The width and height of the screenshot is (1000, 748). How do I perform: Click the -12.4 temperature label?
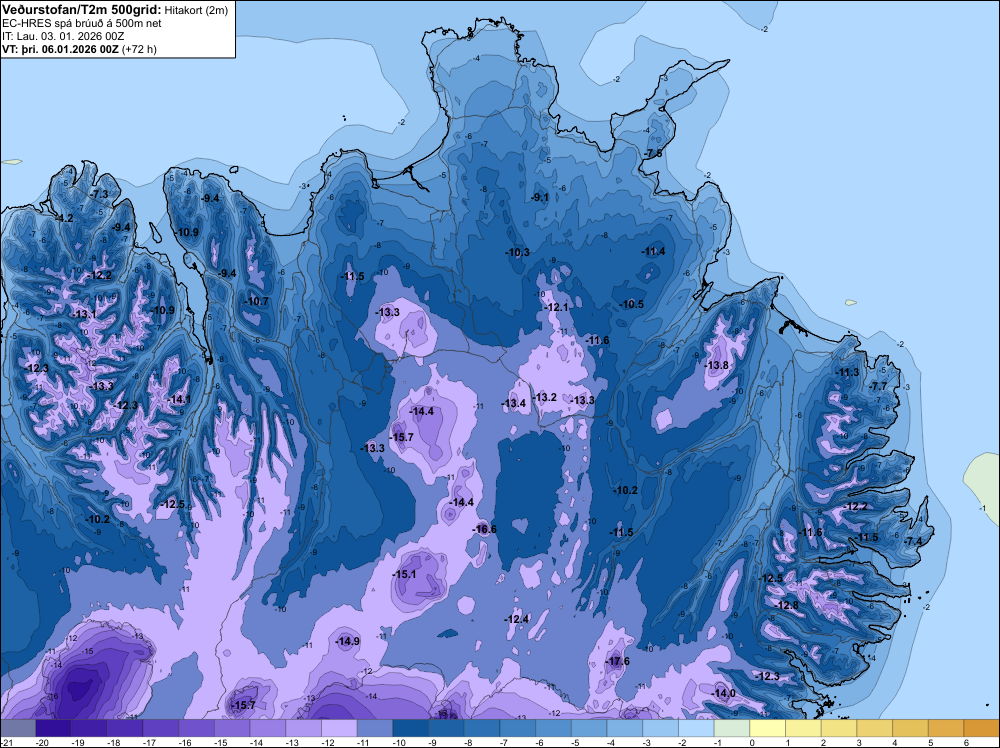point(517,619)
